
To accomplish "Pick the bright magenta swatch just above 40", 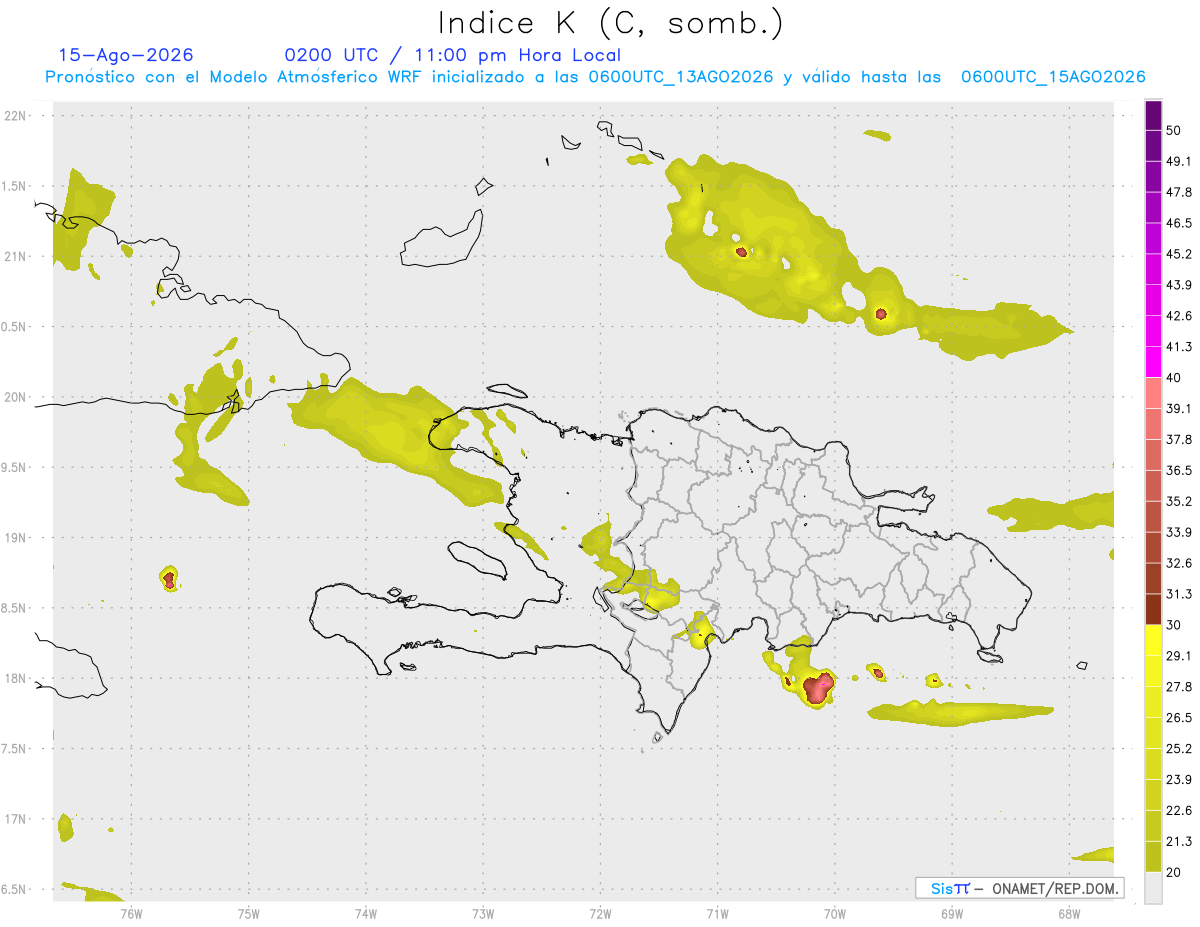I will click(x=1153, y=361).
